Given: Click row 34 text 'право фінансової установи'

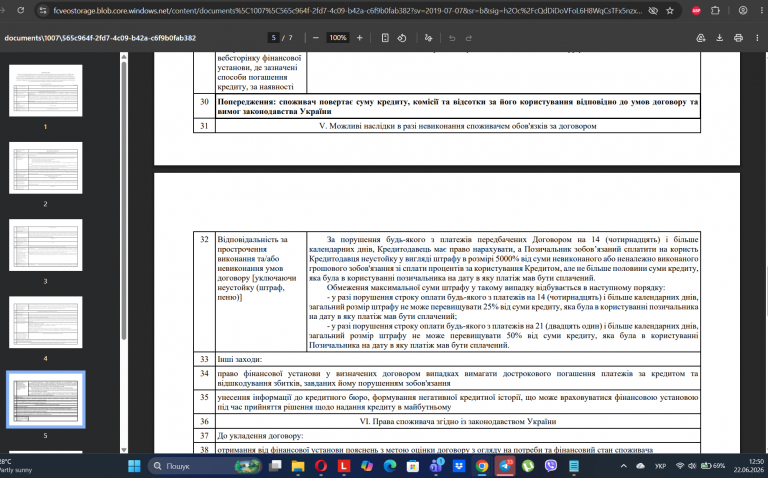Looking at the screenshot, I should click(x=457, y=378).
